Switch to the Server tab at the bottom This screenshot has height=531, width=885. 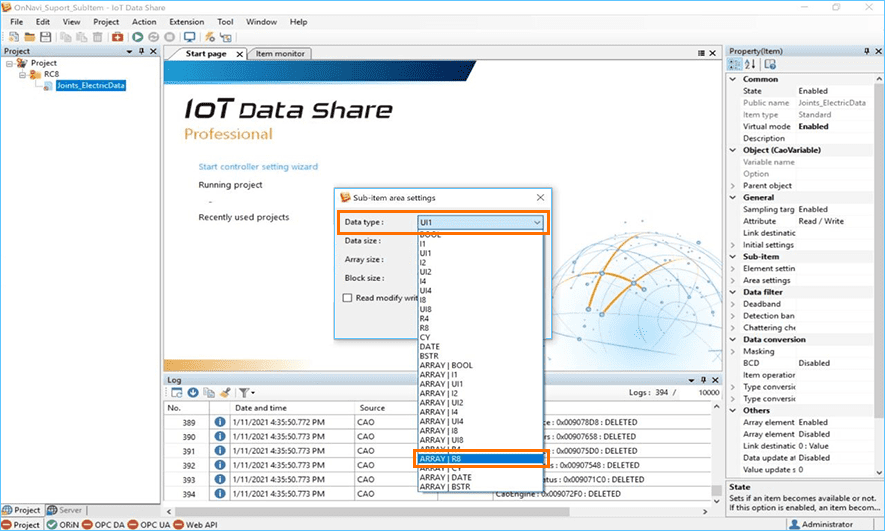click(65, 510)
